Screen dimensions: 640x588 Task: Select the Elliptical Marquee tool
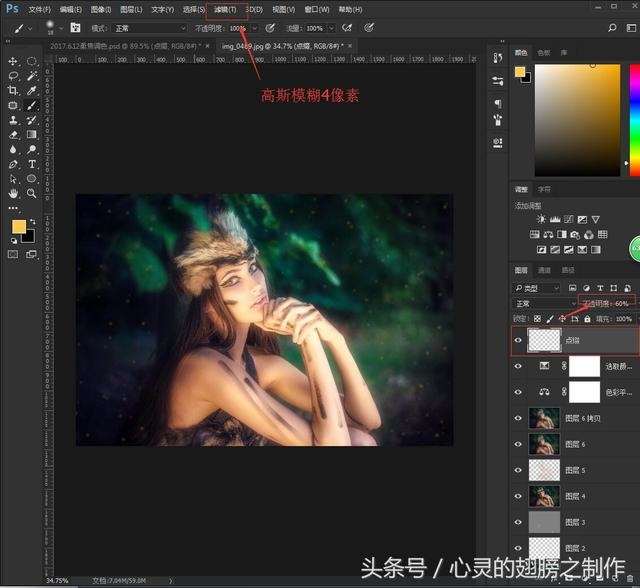[31, 62]
